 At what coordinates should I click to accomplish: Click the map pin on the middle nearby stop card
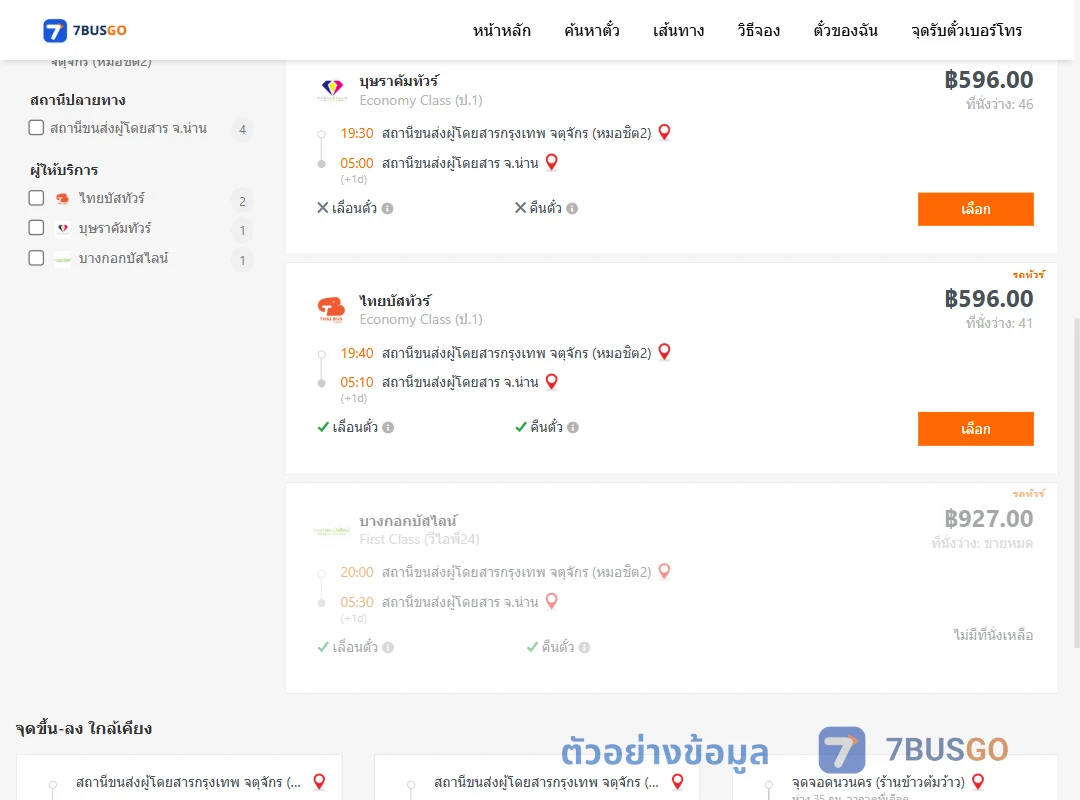(678, 781)
